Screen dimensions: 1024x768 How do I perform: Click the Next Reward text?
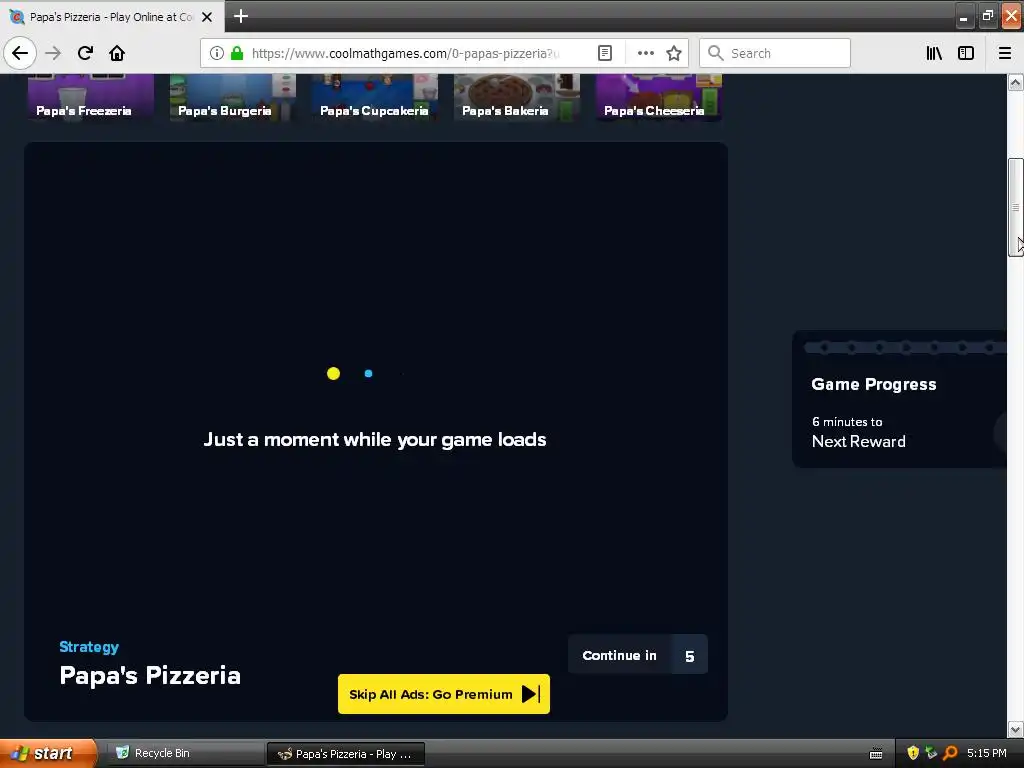[x=859, y=441]
